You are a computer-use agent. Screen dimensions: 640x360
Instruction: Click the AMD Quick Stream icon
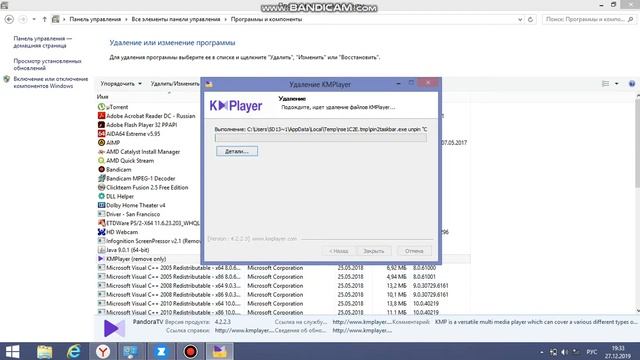click(101, 161)
